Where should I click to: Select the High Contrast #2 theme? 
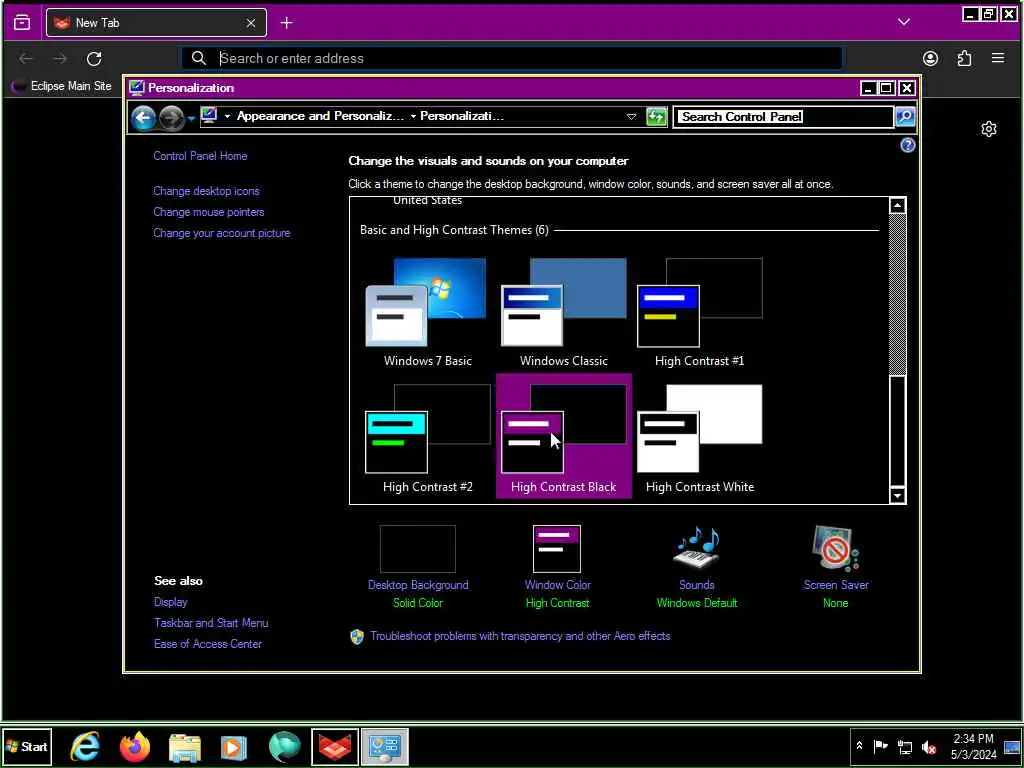tap(427, 438)
